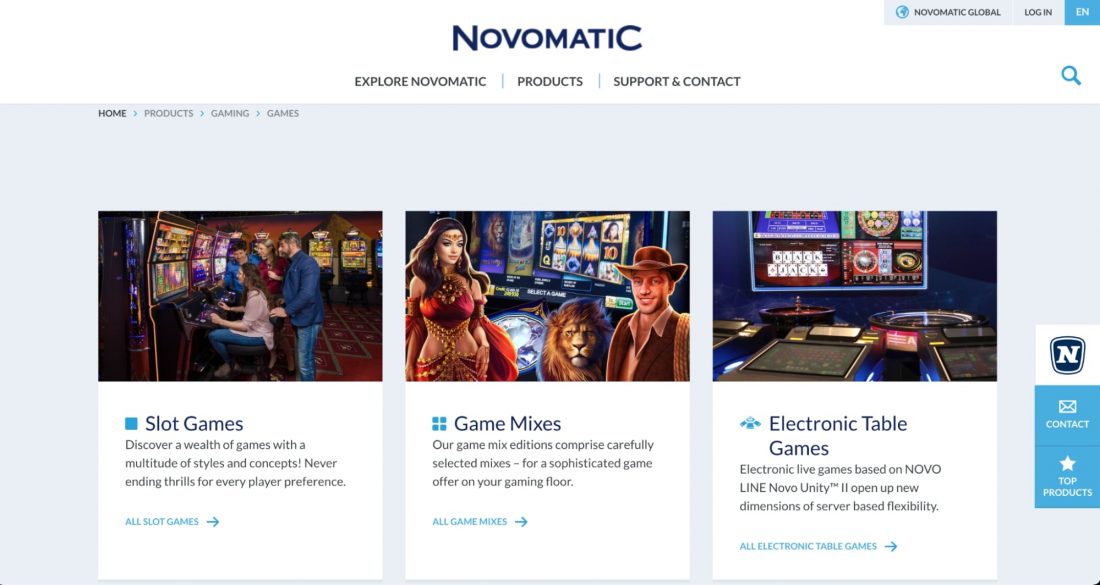Expand the Explore Novomatic menu
Viewport: 1100px width, 585px height.
tap(420, 81)
